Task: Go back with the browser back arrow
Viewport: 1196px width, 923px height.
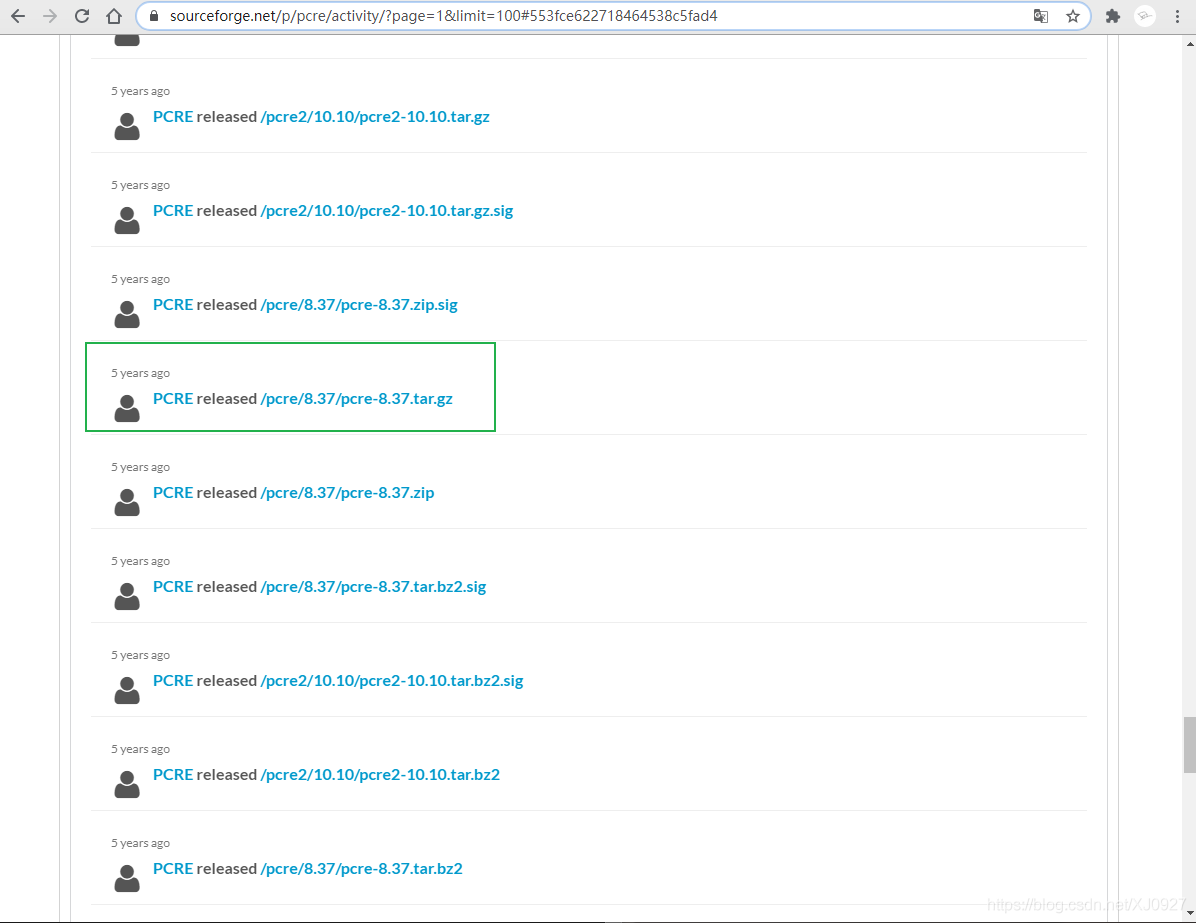Action: point(18,16)
